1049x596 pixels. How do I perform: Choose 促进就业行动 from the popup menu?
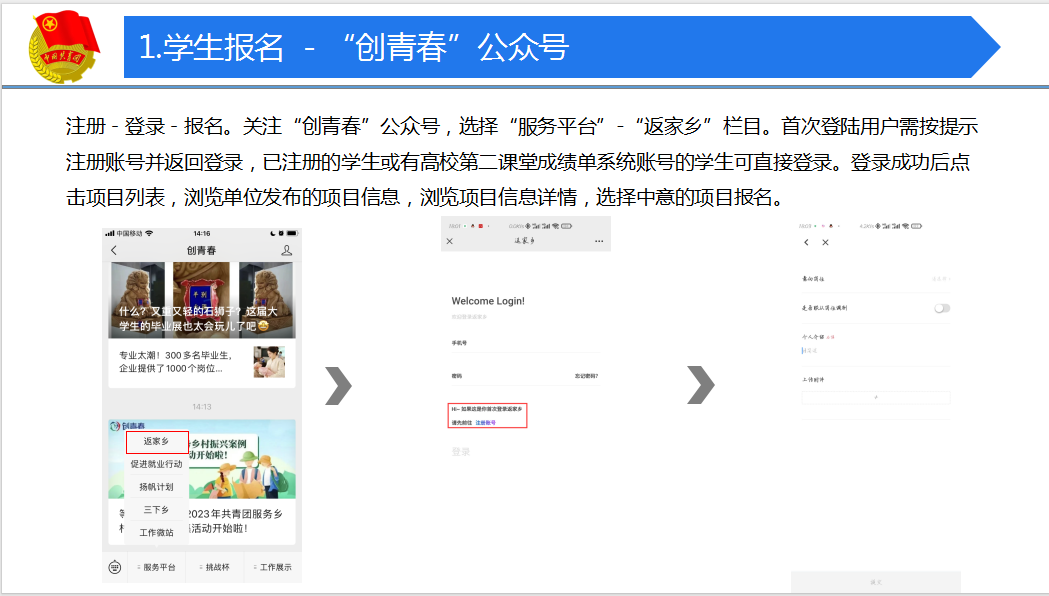[157, 464]
